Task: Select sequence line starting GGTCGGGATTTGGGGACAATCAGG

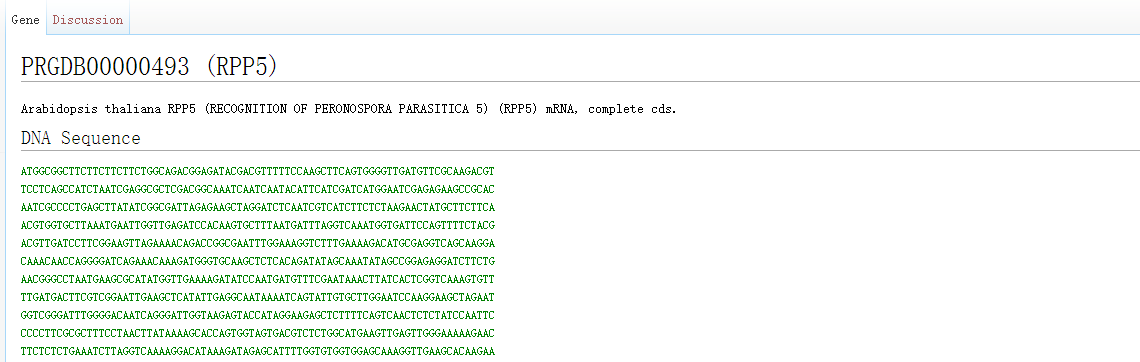Action: (x=258, y=316)
